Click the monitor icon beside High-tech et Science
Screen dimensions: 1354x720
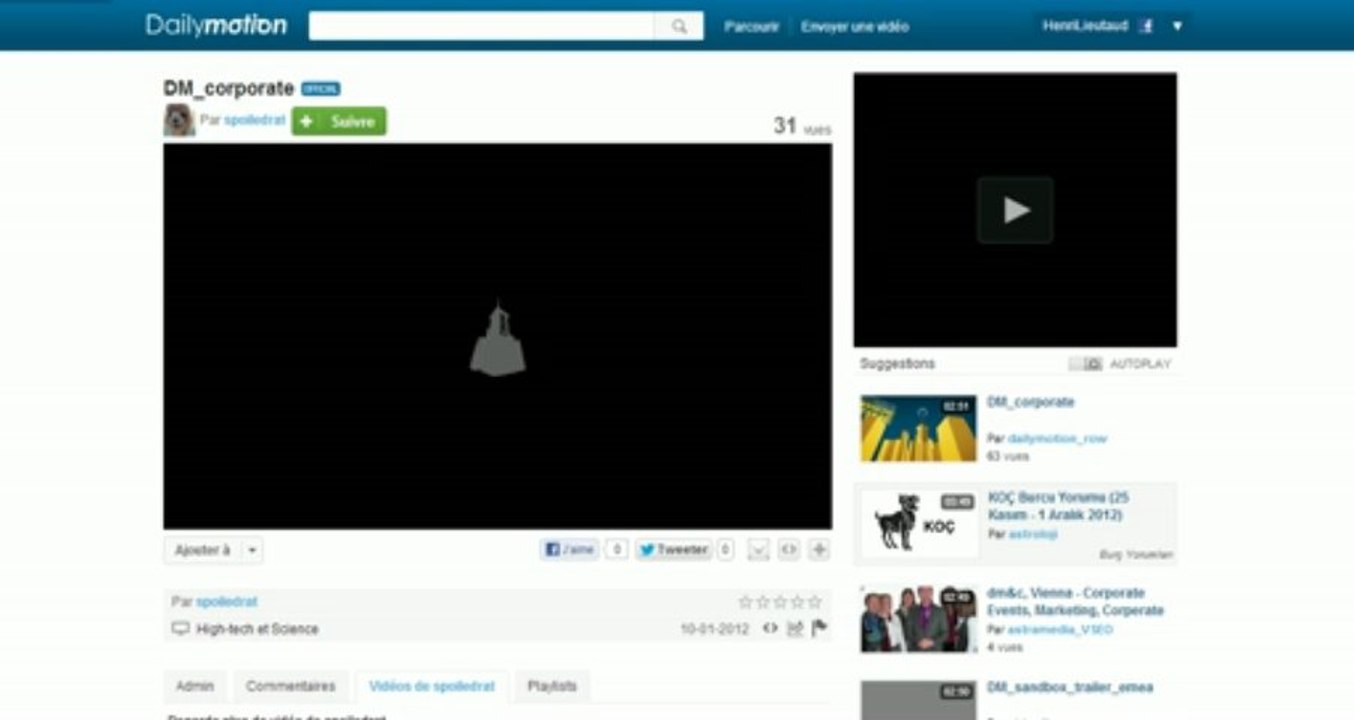tap(181, 629)
